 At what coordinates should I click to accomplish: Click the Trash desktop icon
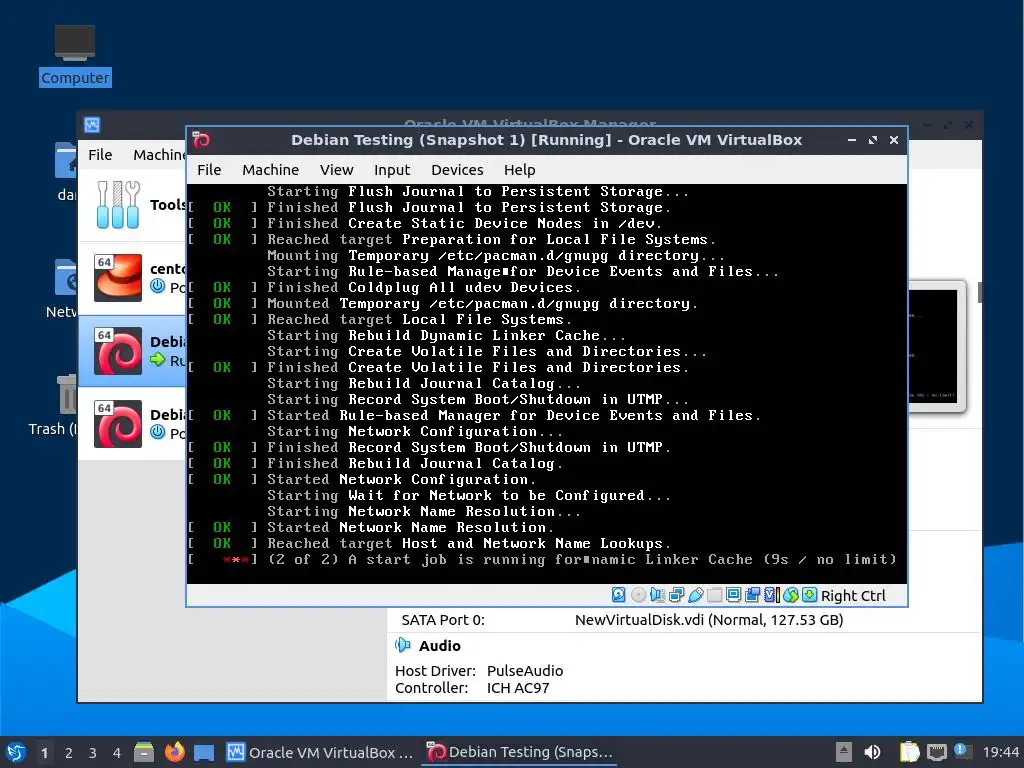coord(65,394)
